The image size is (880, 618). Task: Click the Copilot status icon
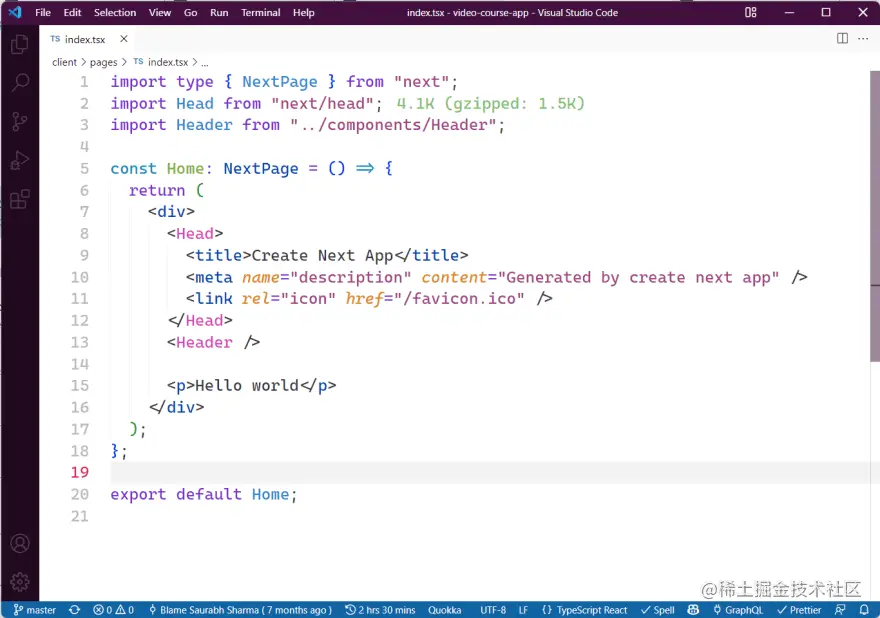click(693, 610)
